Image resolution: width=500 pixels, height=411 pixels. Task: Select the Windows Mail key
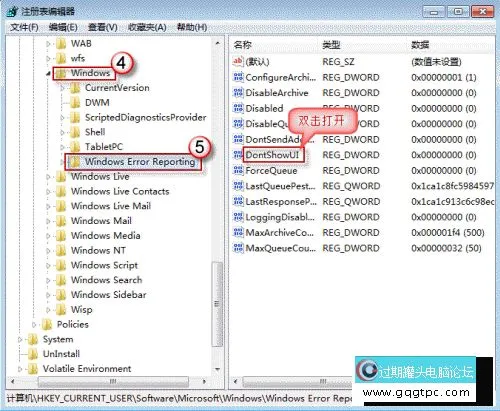[101, 221]
